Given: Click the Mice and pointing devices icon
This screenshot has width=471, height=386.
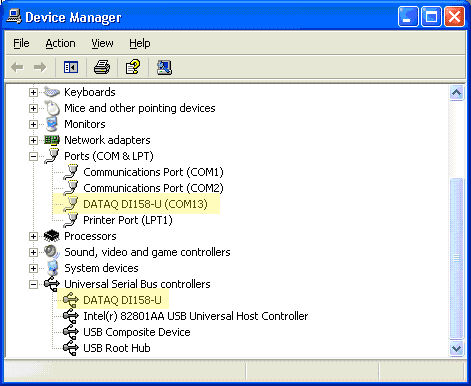Looking at the screenshot, I should click(x=52, y=108).
